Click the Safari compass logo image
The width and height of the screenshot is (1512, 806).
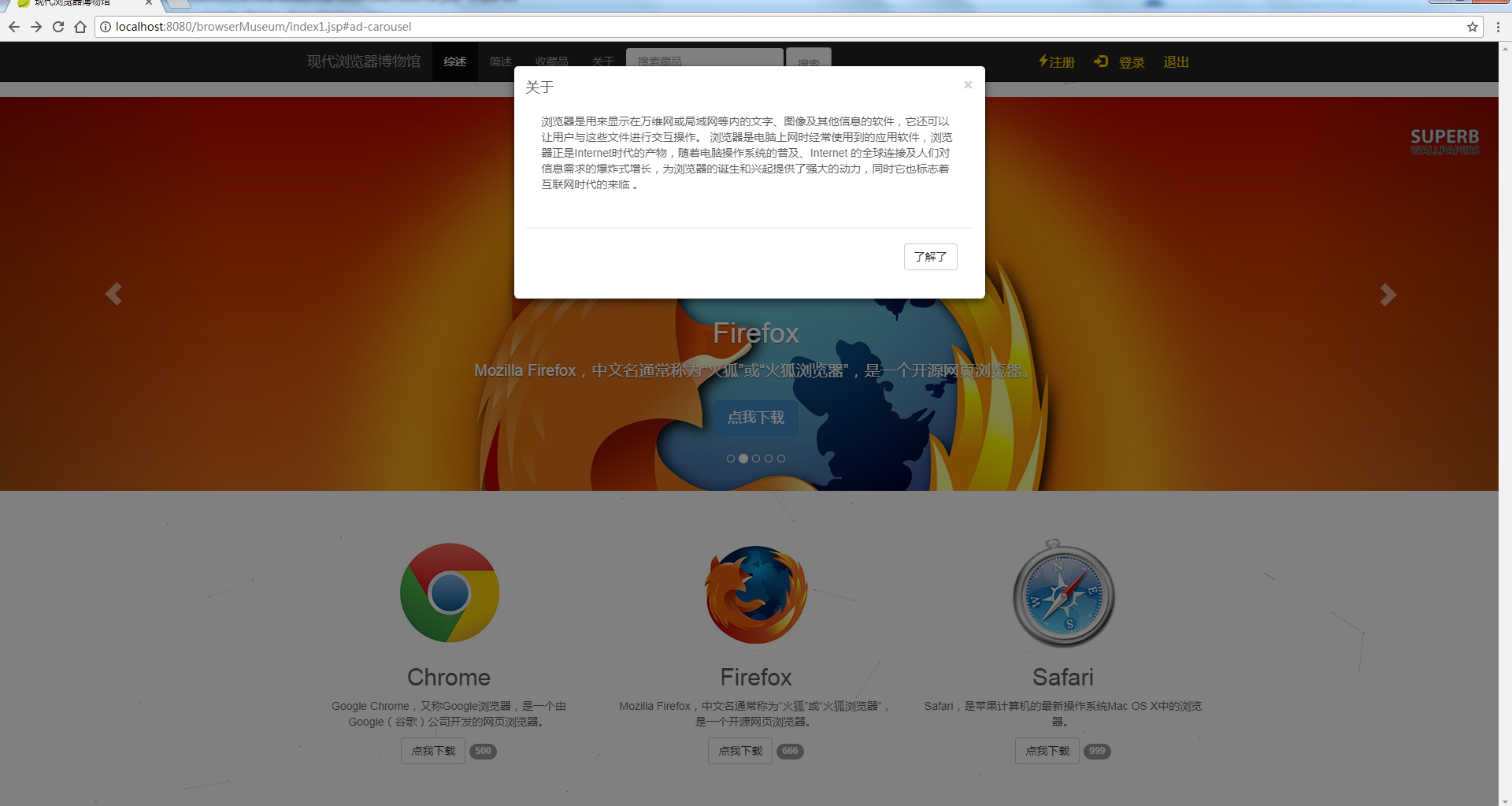tap(1063, 593)
